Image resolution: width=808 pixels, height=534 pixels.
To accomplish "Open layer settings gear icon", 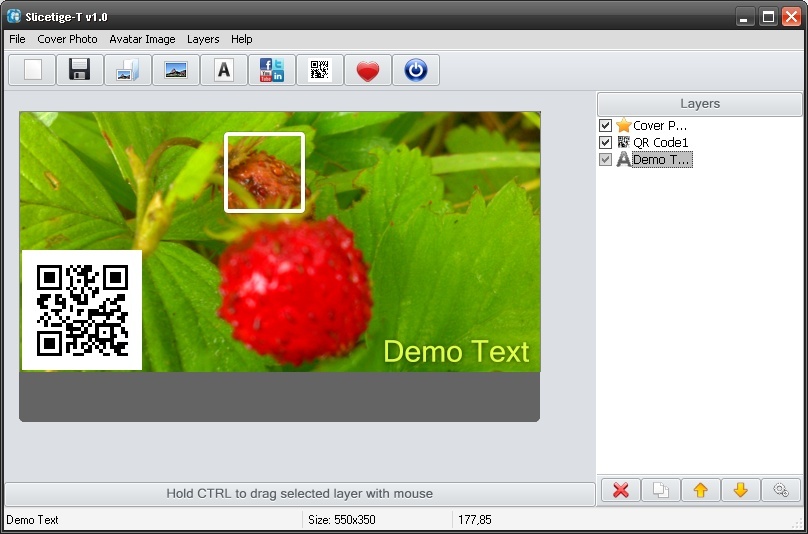I will 781,490.
